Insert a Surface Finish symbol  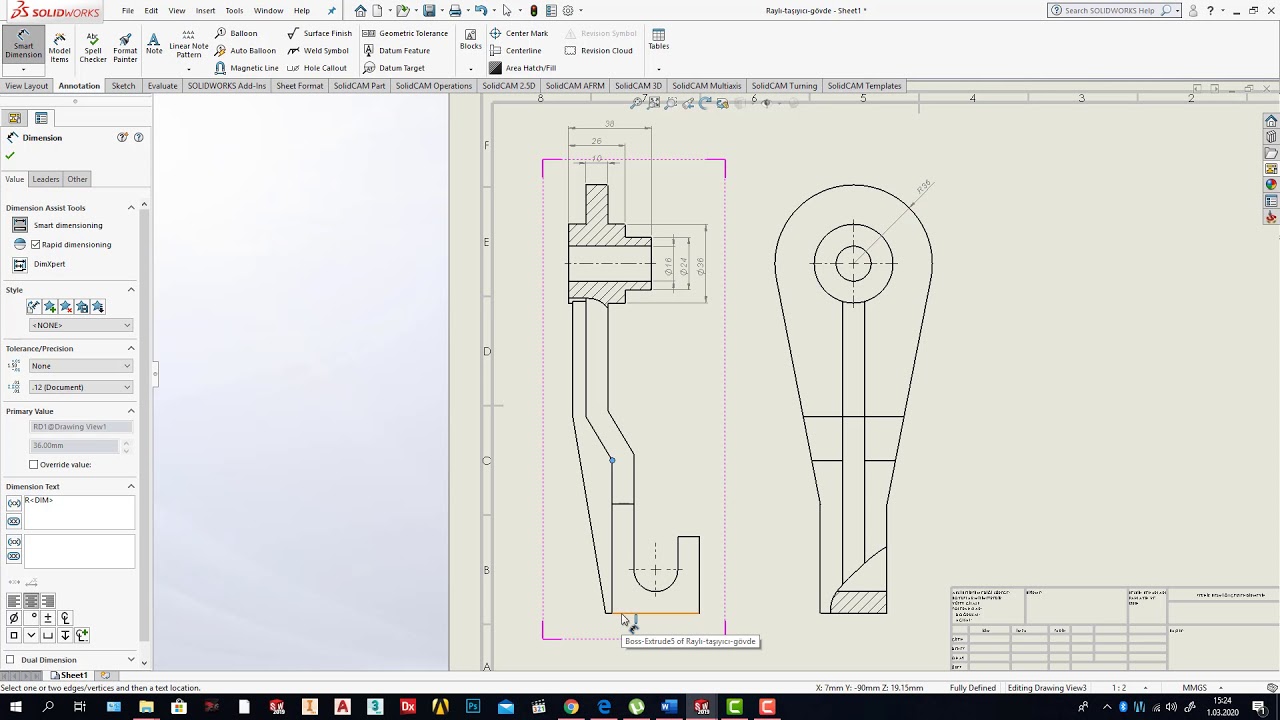click(319, 33)
